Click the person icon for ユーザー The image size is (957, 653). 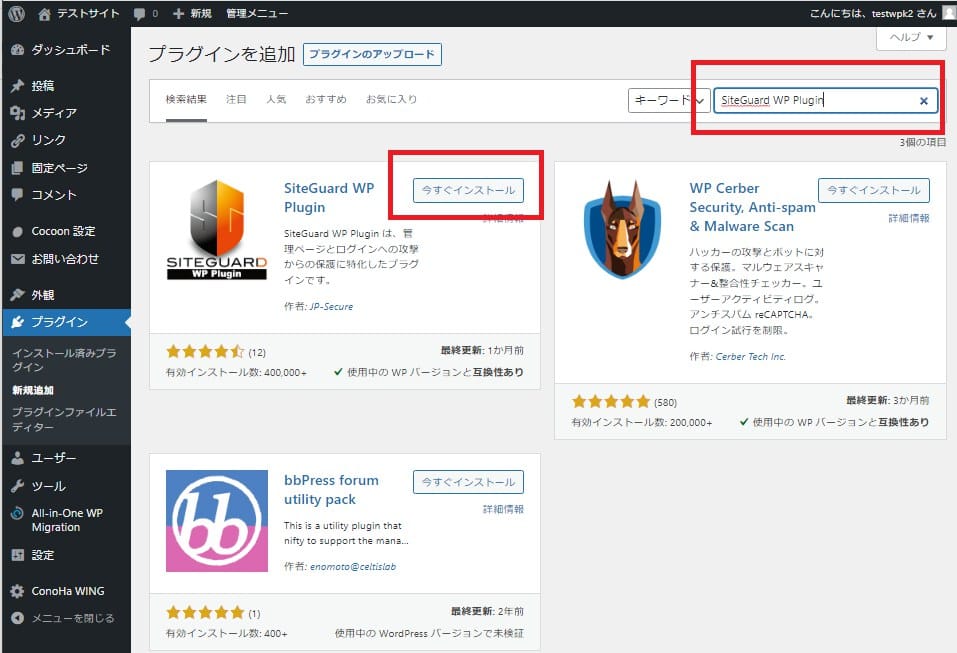(x=18, y=458)
